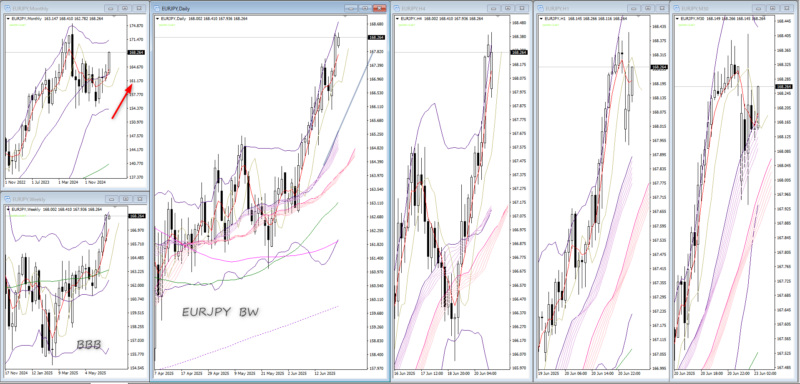Click the 168.680 price on Daily axis
The width and height of the screenshot is (800, 384).
[x=377, y=24]
